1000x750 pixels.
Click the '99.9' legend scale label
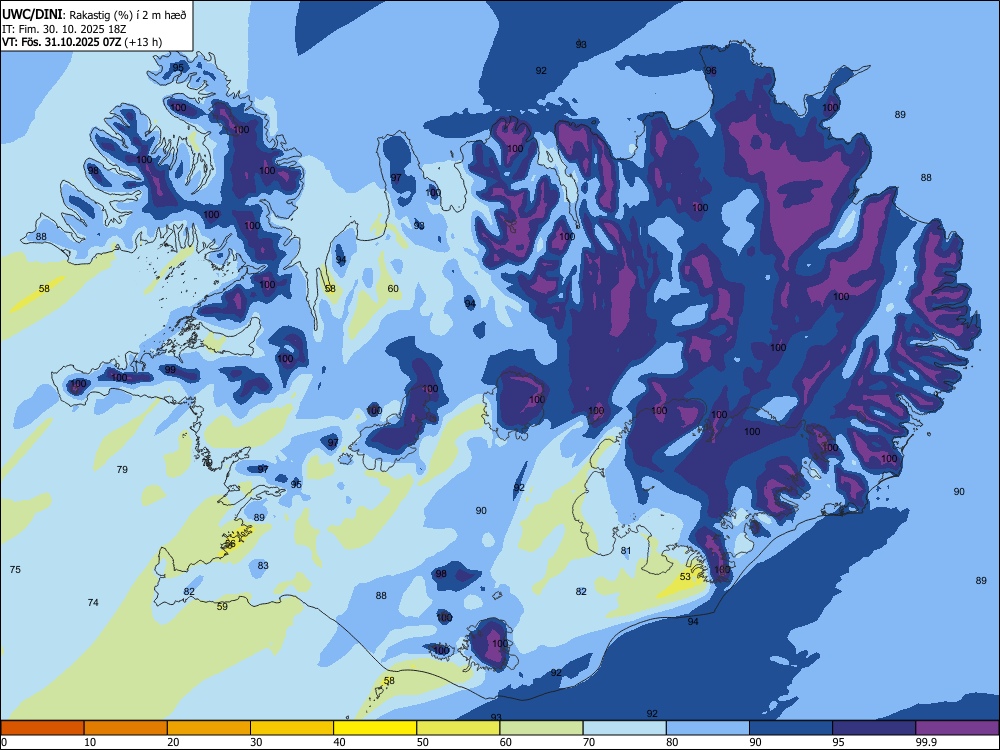coord(925,742)
